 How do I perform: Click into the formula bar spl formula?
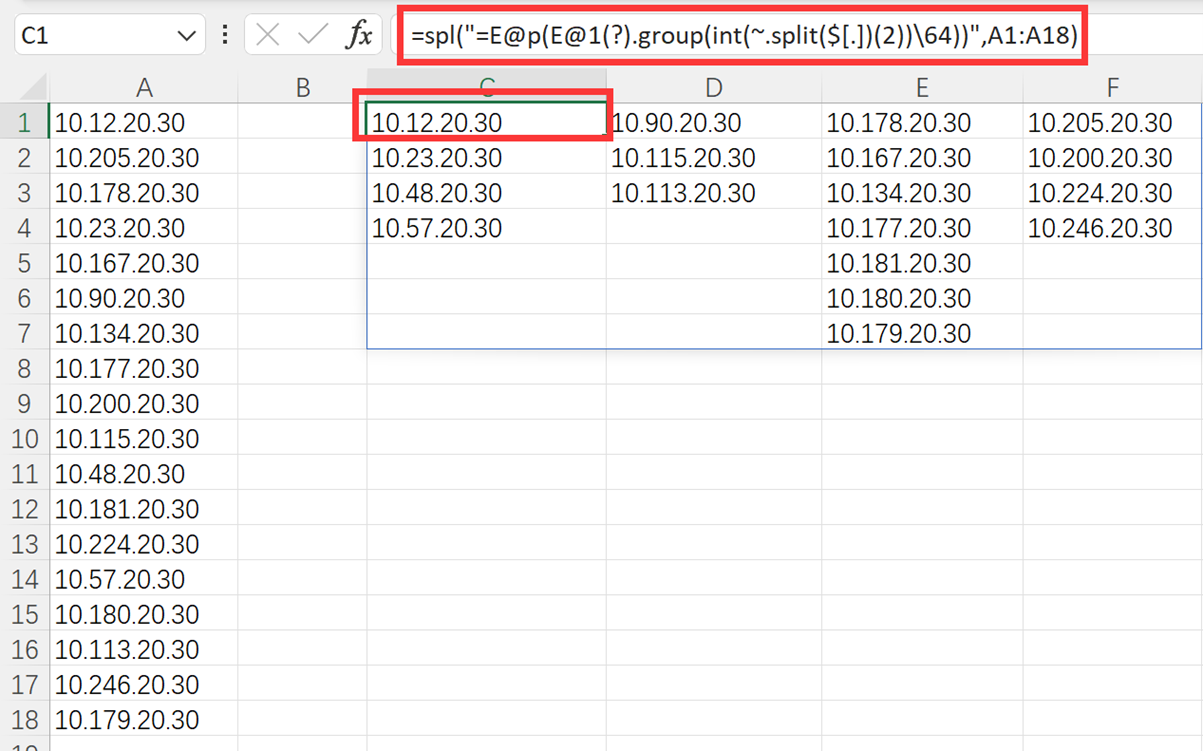pos(740,36)
